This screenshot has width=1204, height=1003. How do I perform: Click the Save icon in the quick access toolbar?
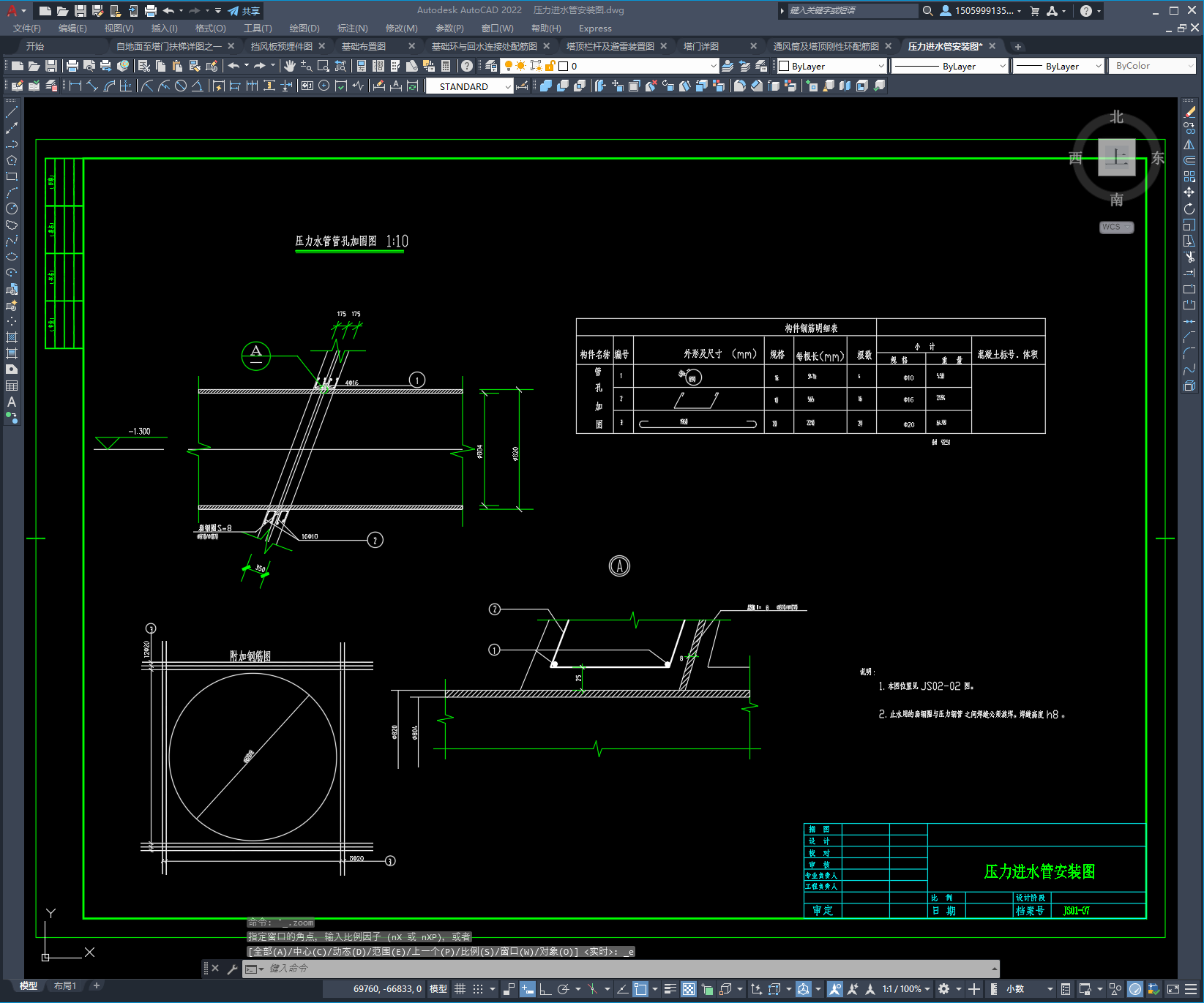(x=81, y=11)
